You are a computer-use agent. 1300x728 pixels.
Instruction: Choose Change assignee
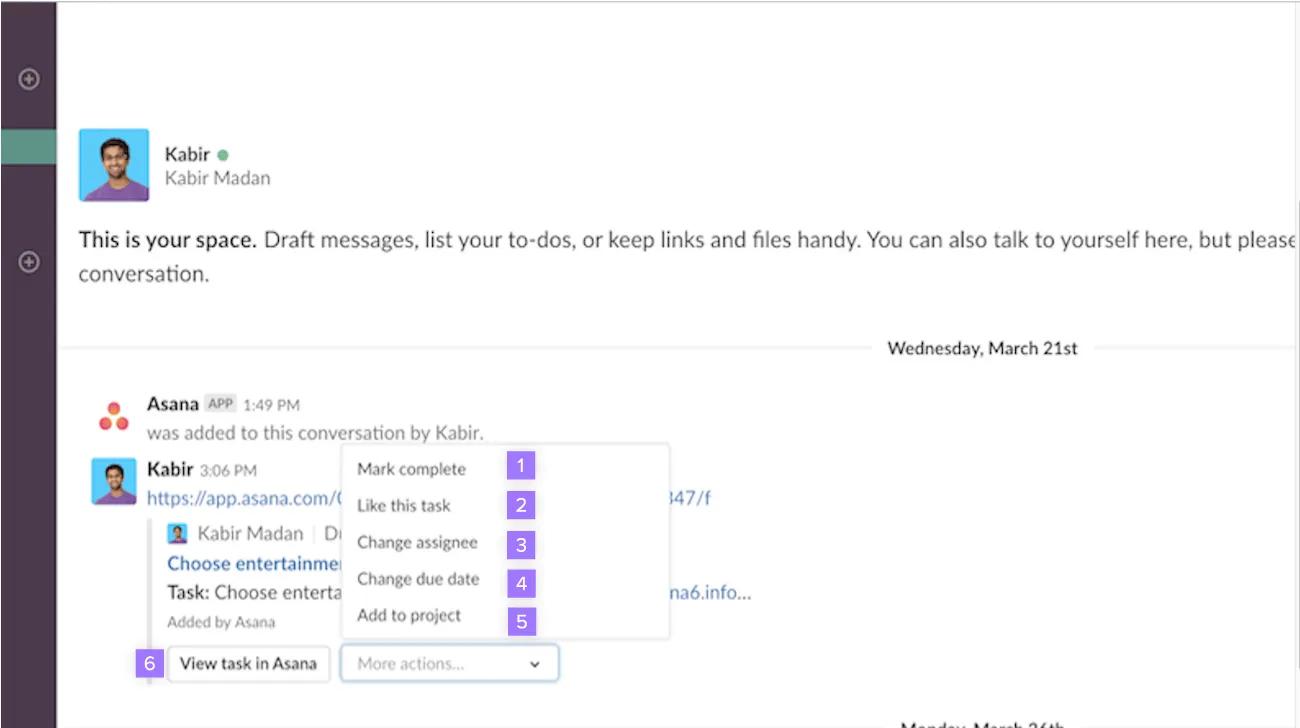(418, 542)
